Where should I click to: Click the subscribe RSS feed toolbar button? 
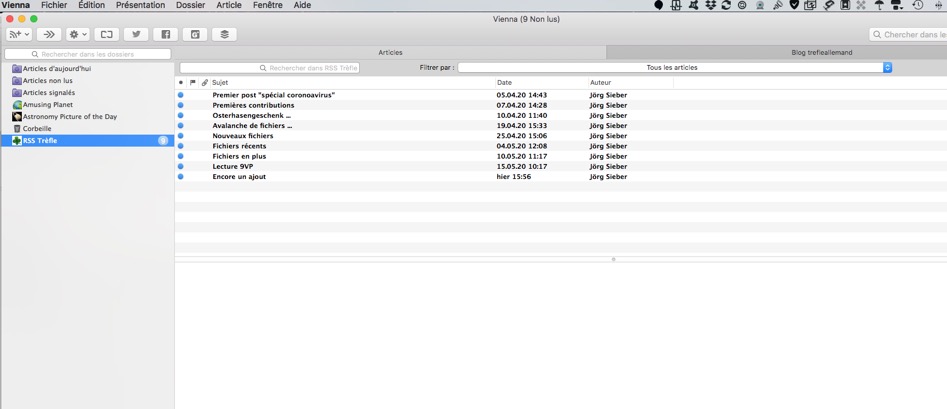(x=19, y=34)
